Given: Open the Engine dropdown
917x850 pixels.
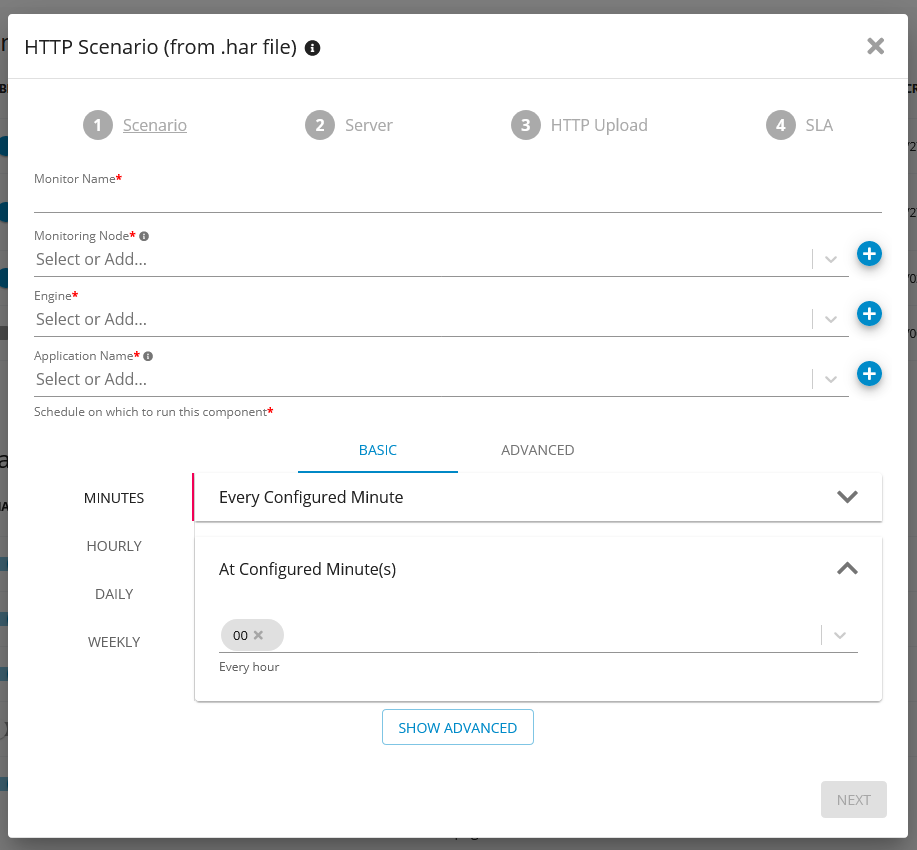Looking at the screenshot, I should tap(831, 319).
